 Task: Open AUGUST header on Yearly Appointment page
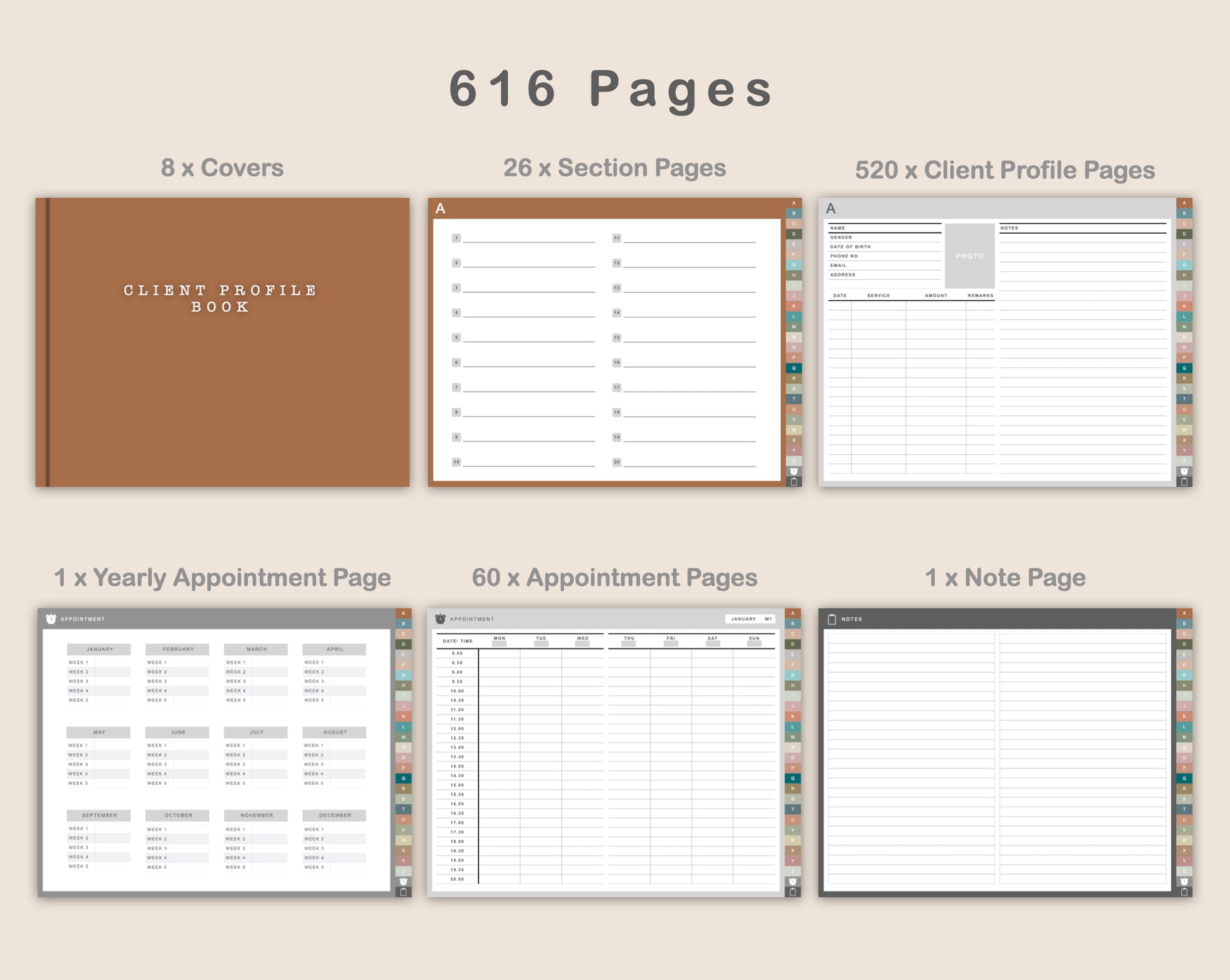tap(334, 732)
